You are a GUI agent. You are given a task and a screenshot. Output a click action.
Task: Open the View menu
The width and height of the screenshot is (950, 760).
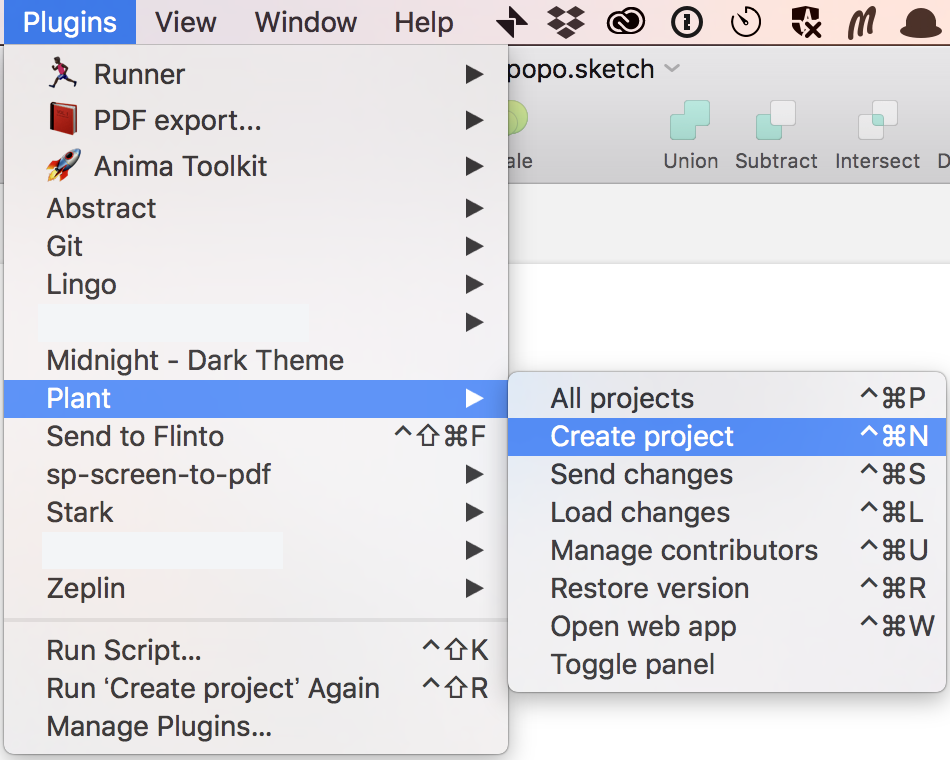(x=185, y=22)
